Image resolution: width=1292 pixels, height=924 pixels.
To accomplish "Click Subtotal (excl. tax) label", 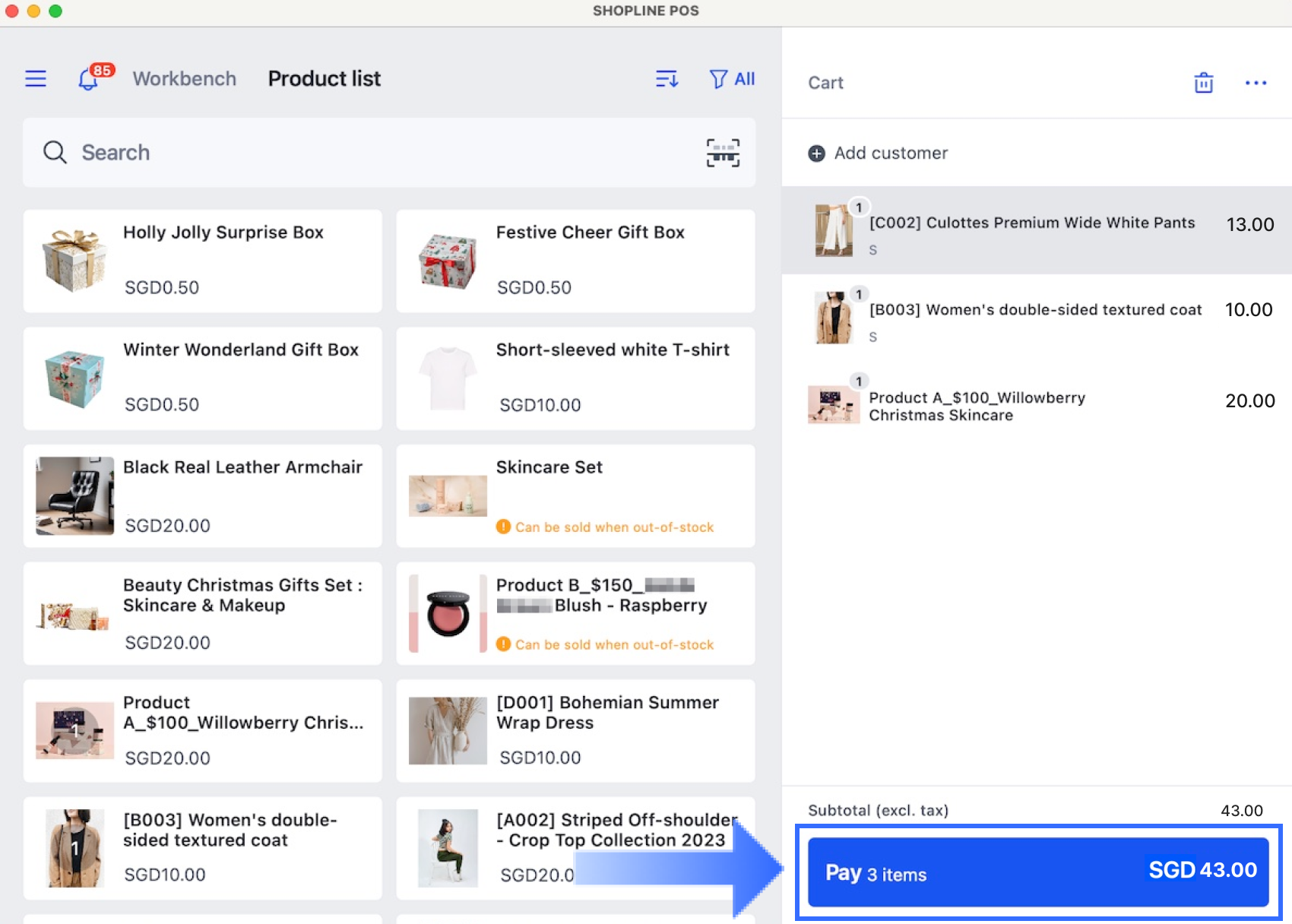I will coord(879,810).
